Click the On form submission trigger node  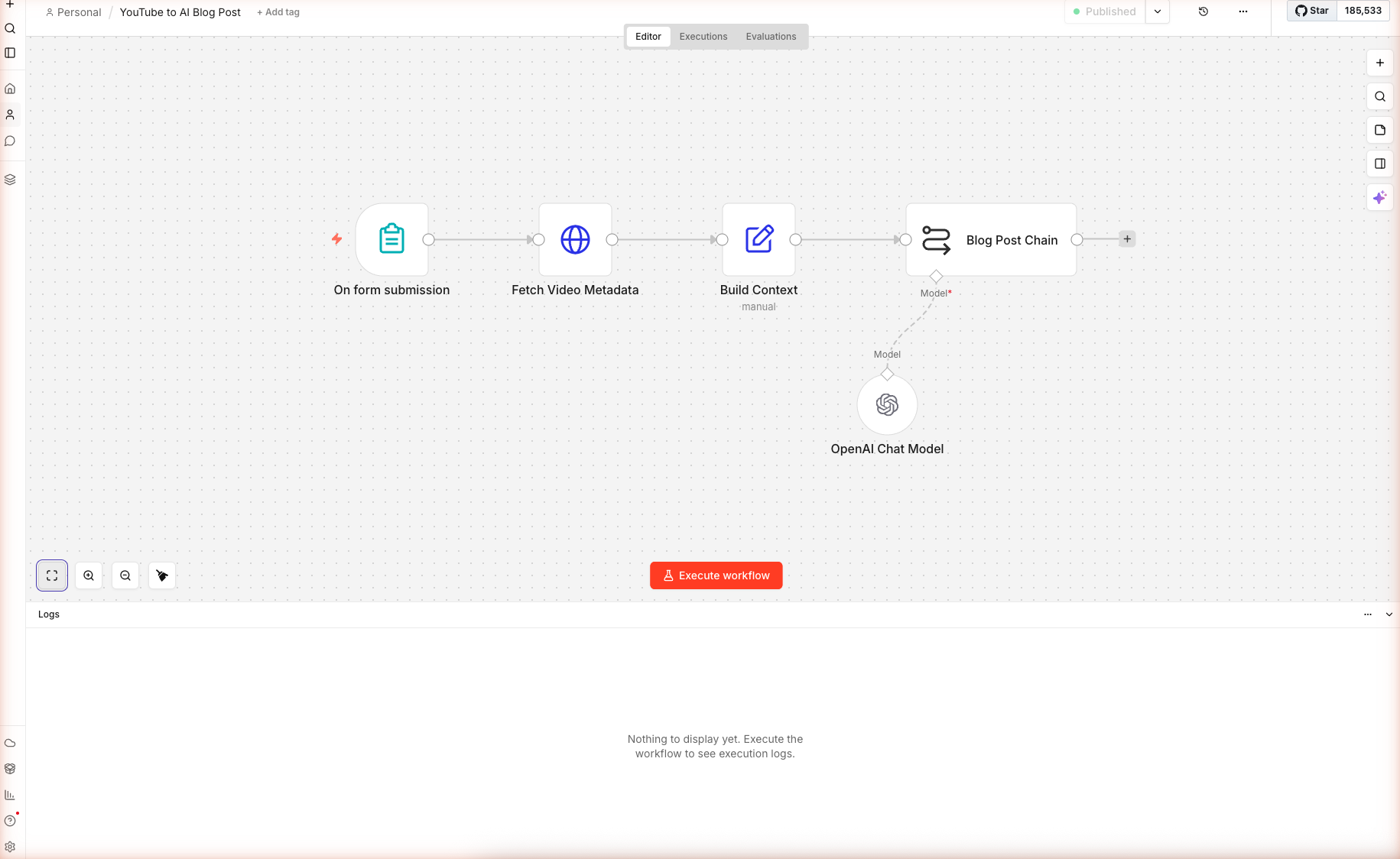coord(391,239)
